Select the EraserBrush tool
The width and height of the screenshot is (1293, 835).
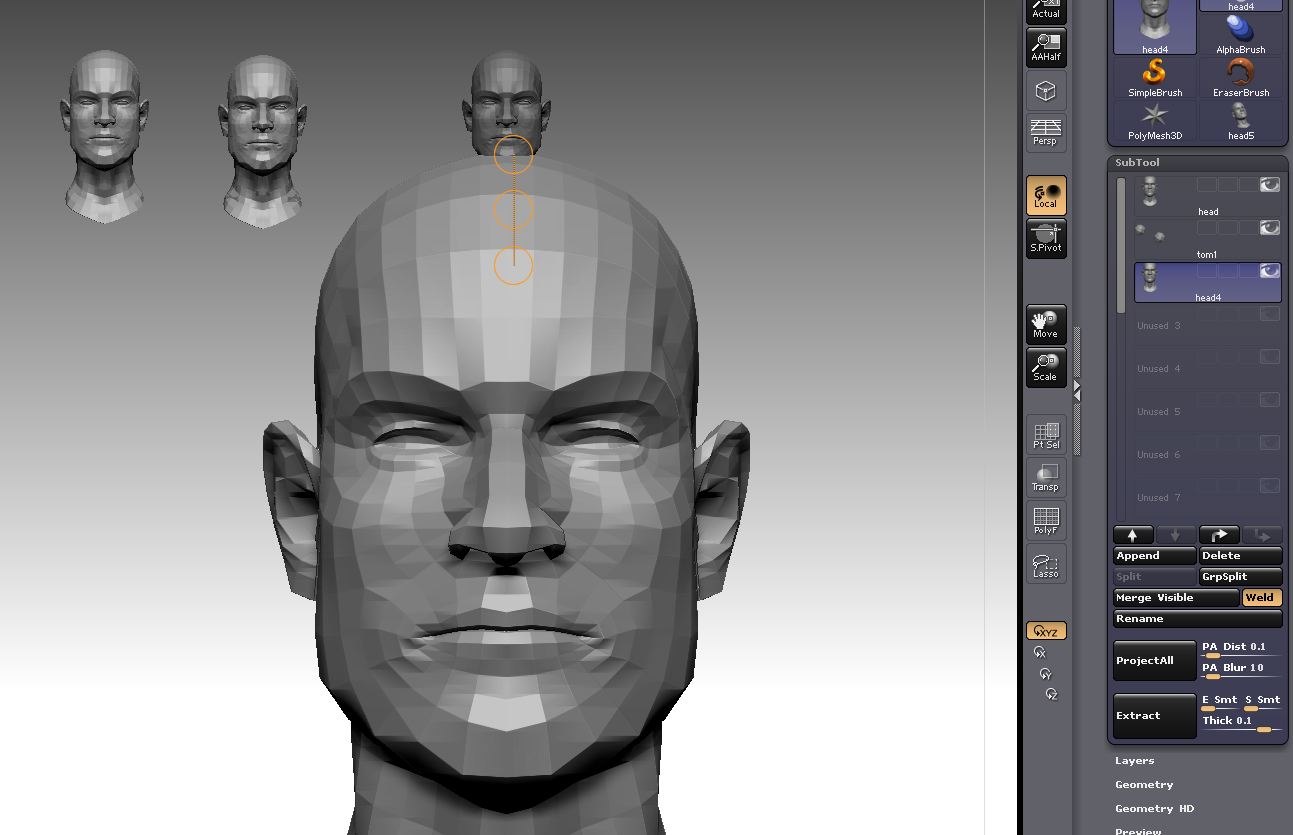pos(1240,75)
